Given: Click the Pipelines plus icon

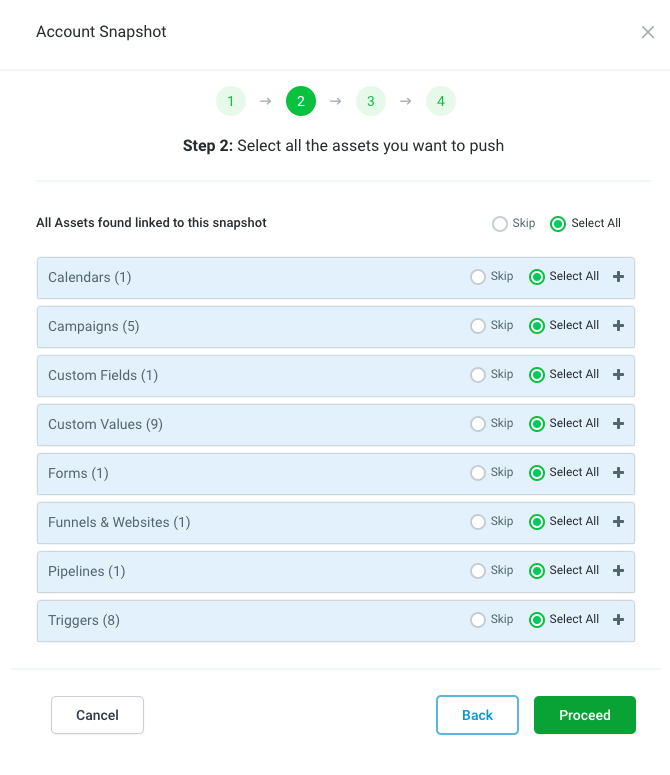Looking at the screenshot, I should pos(618,571).
